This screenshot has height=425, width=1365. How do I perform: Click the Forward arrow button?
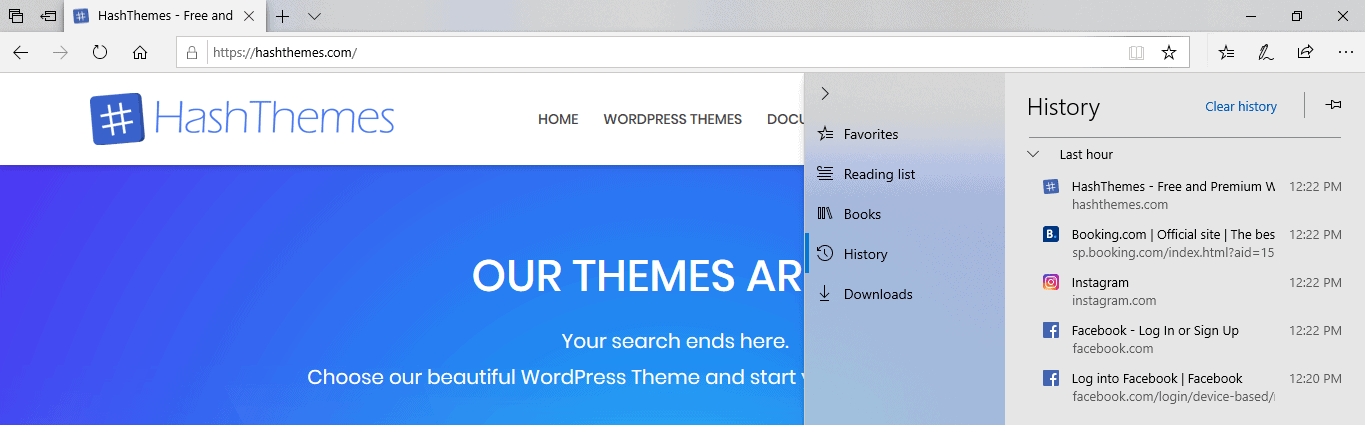tap(60, 53)
